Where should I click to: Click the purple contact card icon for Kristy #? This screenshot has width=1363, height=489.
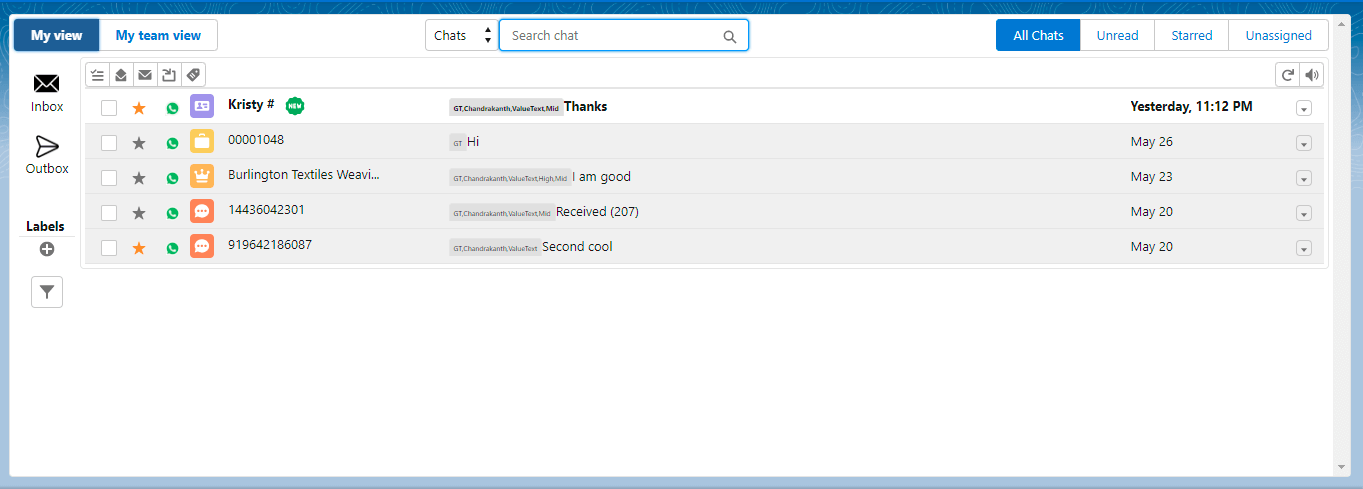202,106
